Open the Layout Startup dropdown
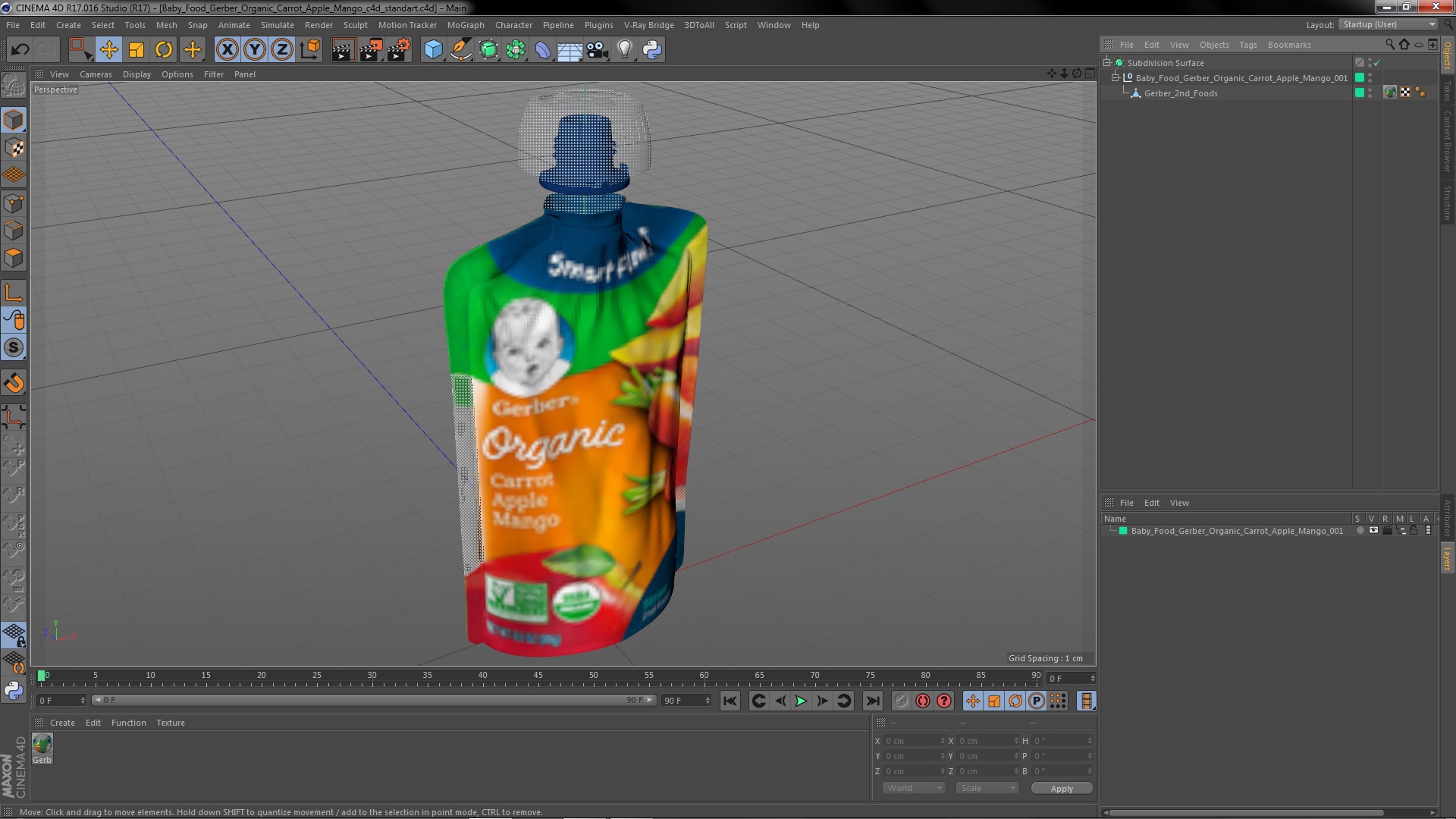 (1388, 24)
